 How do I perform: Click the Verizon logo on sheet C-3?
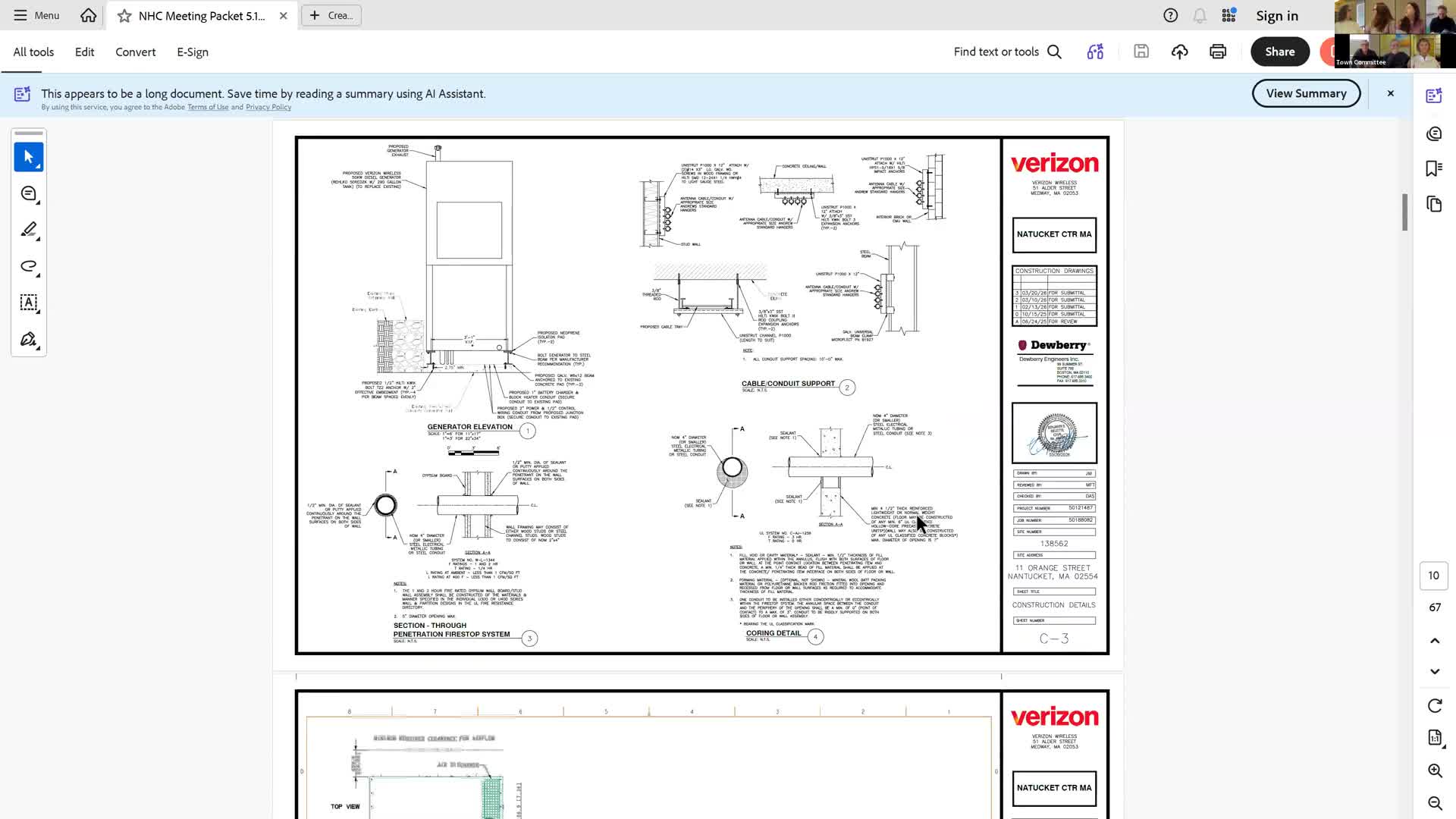point(1054,163)
